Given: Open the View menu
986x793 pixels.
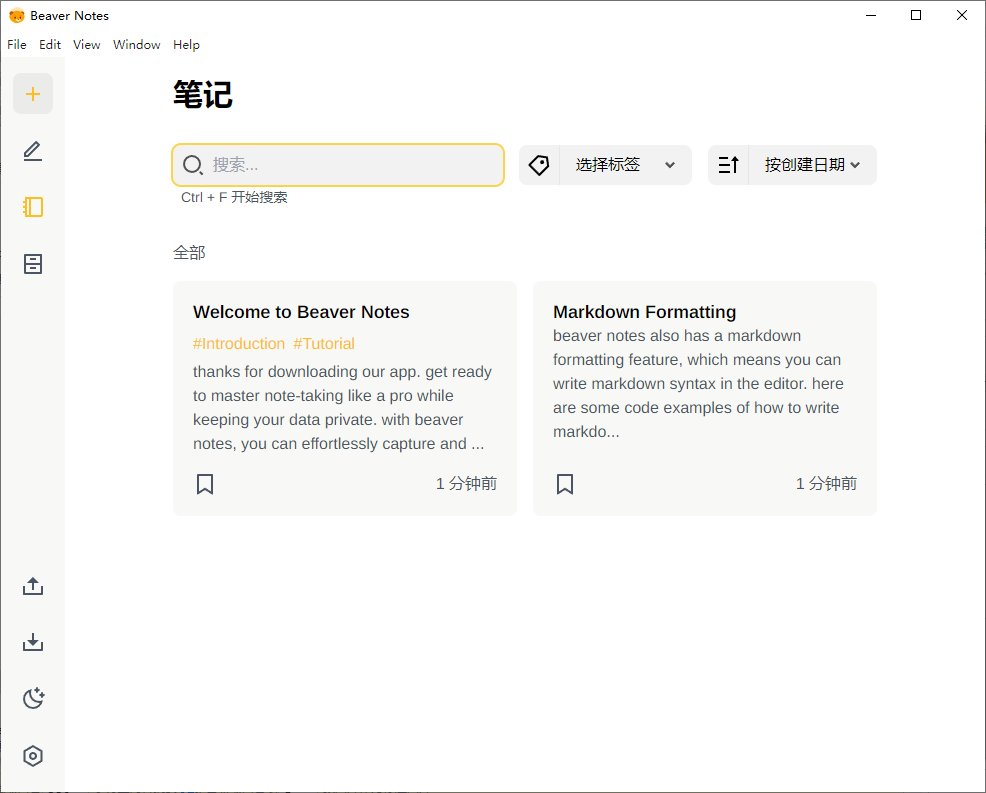Looking at the screenshot, I should [x=86, y=45].
